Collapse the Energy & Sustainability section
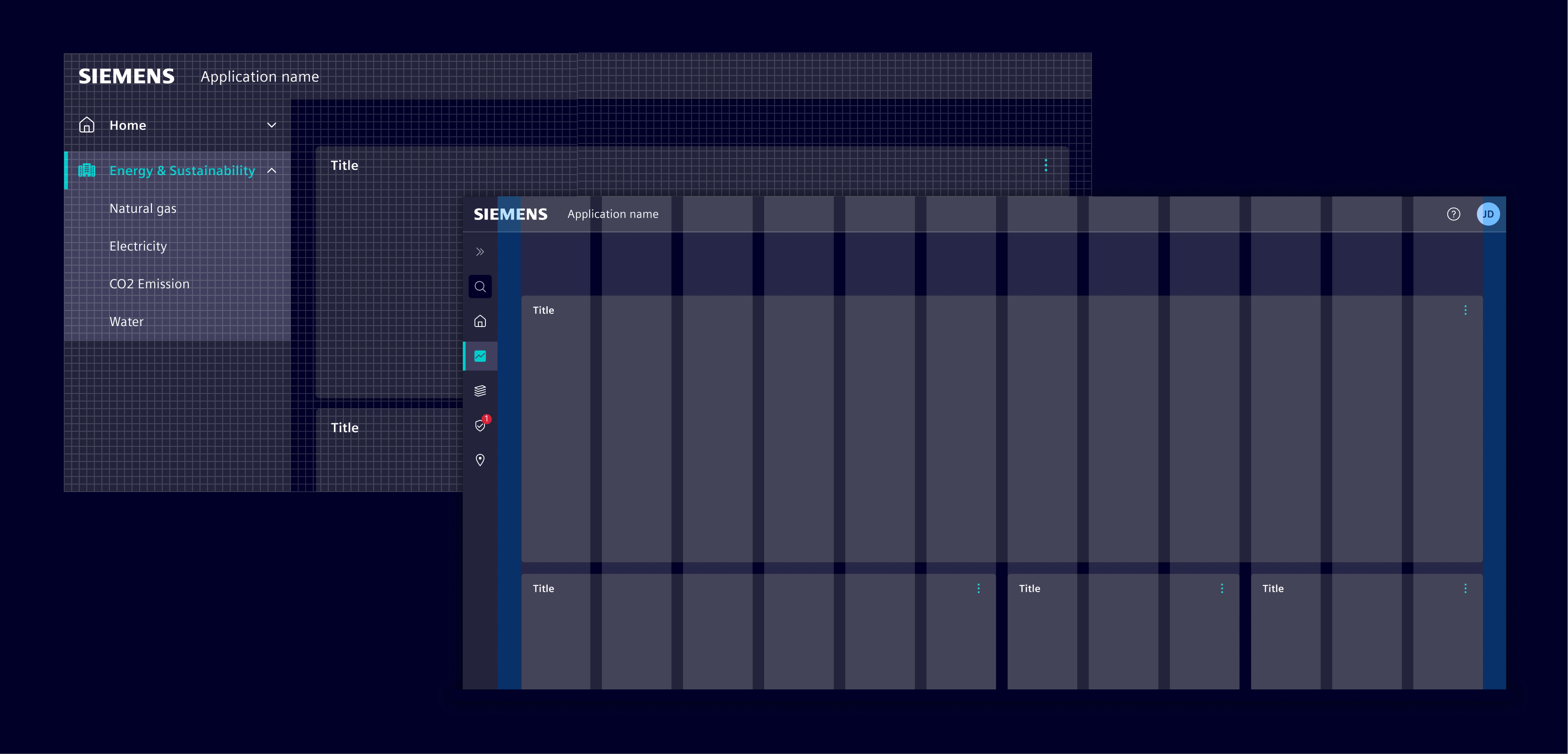This screenshot has height=754, width=1568. coord(272,170)
